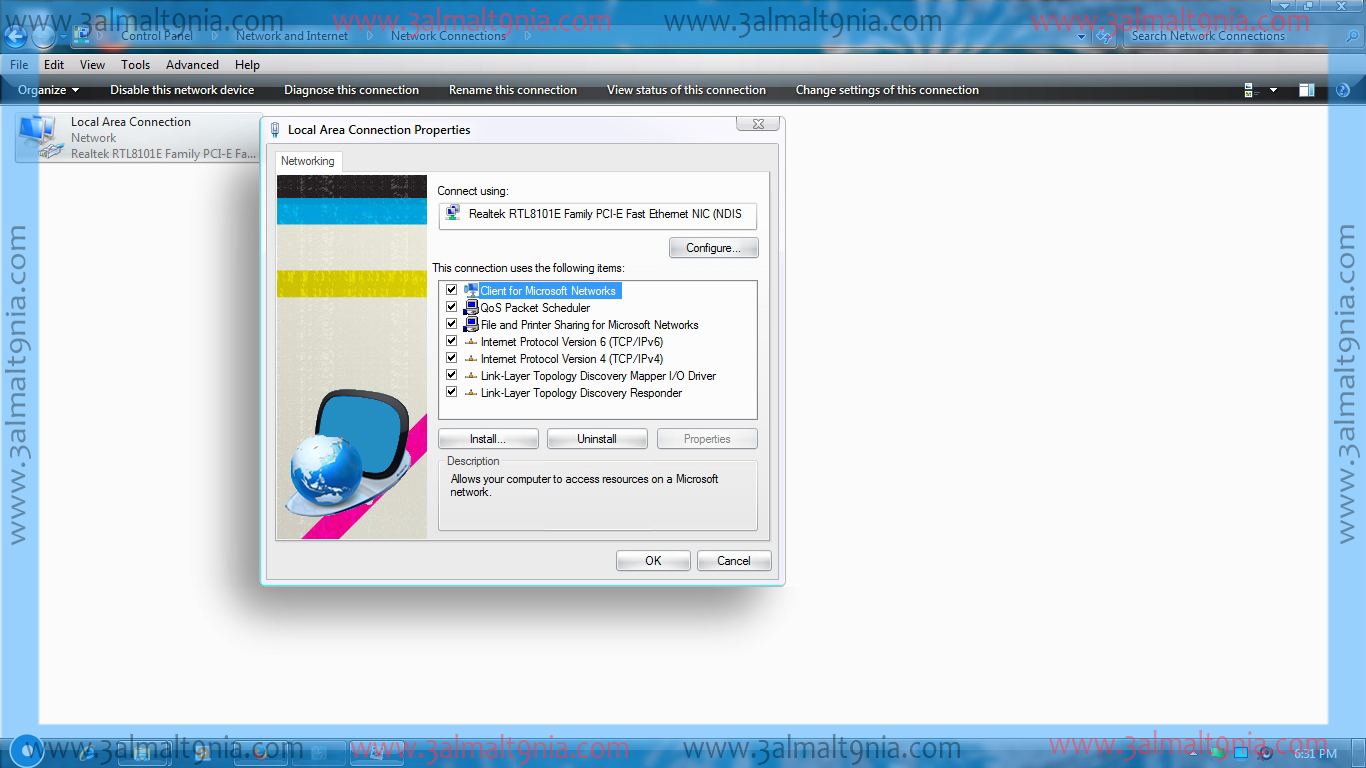Click the Change your view icon
The width and height of the screenshot is (1366, 768).
tap(1251, 90)
